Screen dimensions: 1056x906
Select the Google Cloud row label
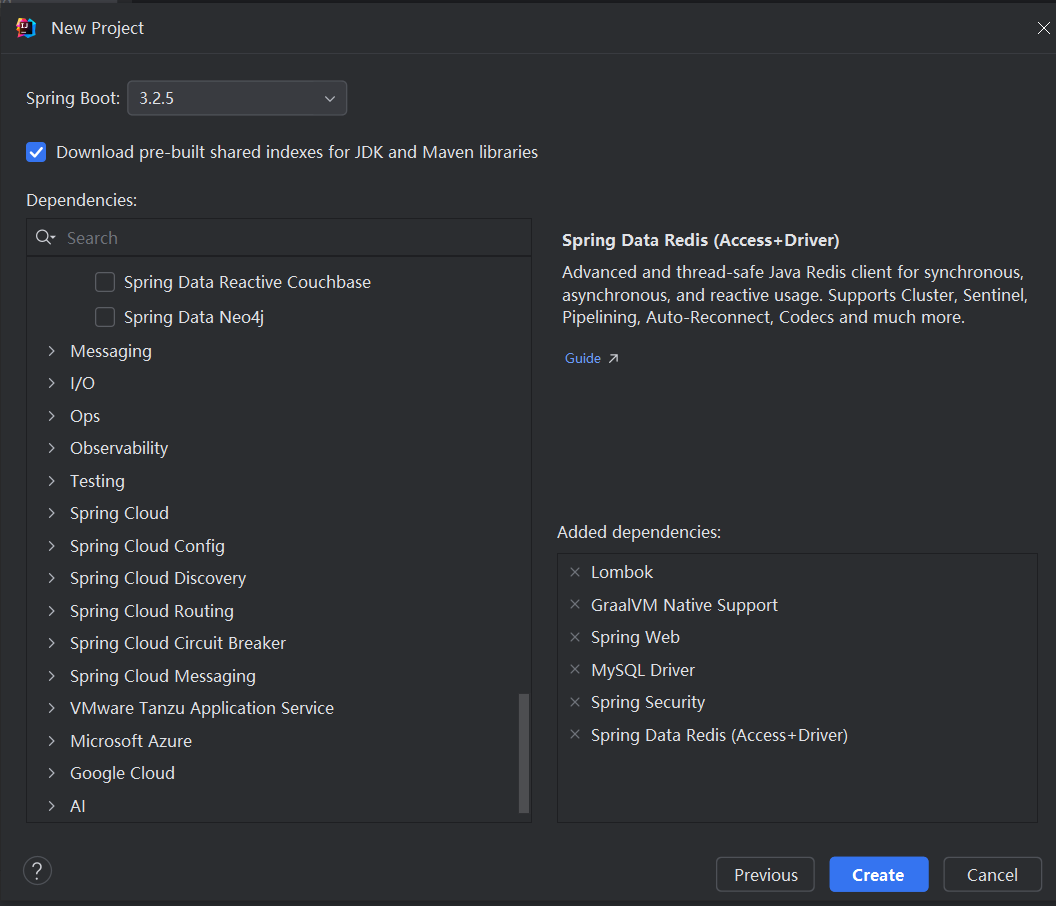pos(122,773)
